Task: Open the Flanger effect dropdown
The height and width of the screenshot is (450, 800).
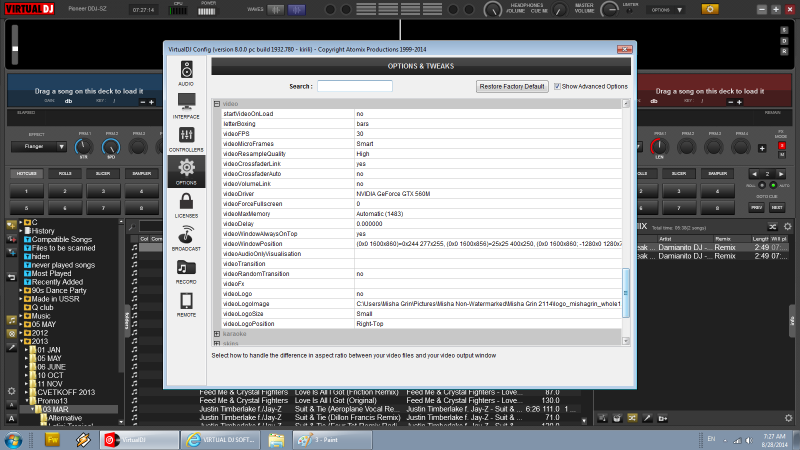Action: tap(39, 147)
